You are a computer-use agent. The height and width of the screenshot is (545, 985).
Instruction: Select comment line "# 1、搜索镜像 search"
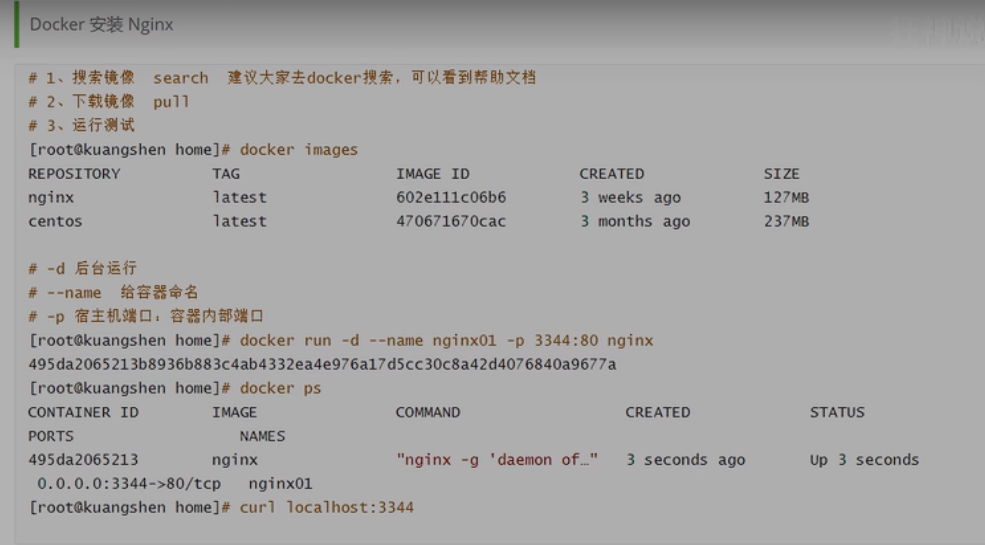point(118,78)
